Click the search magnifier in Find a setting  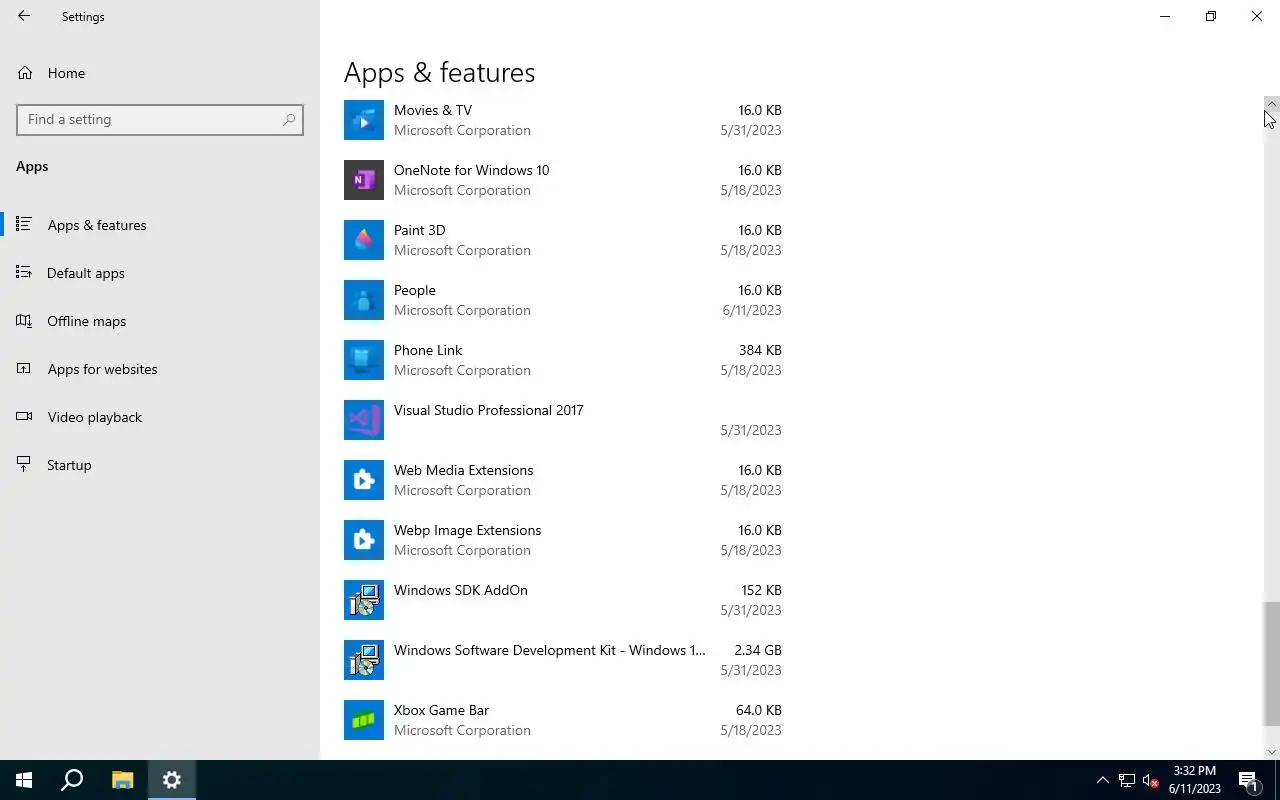click(x=289, y=119)
